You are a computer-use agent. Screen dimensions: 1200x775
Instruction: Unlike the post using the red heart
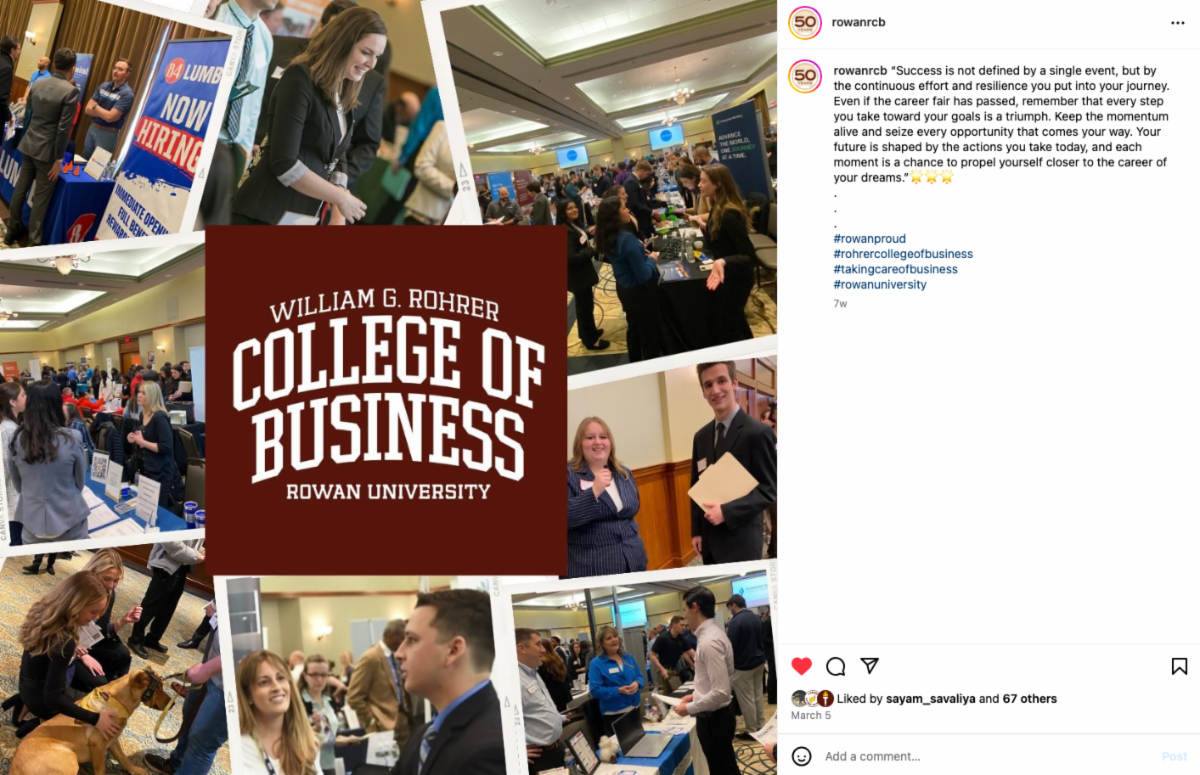(801, 666)
